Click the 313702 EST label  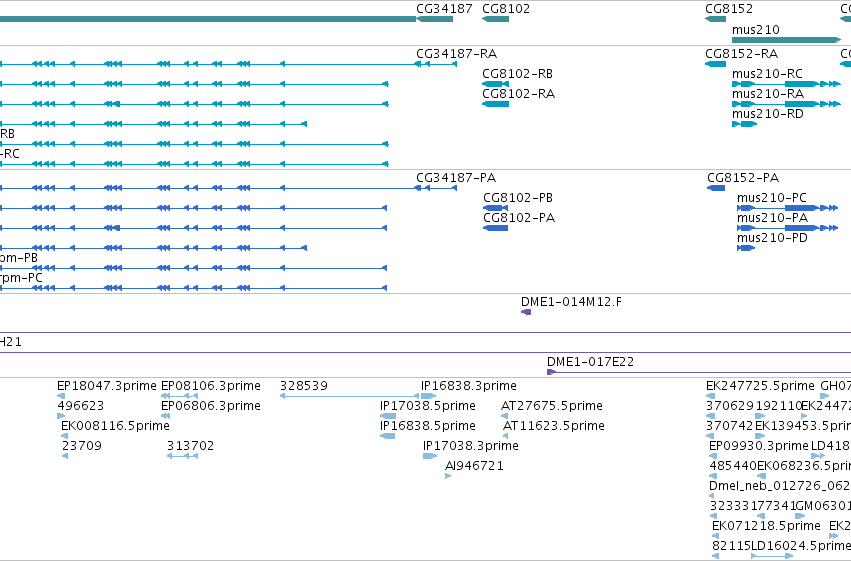tap(190, 446)
